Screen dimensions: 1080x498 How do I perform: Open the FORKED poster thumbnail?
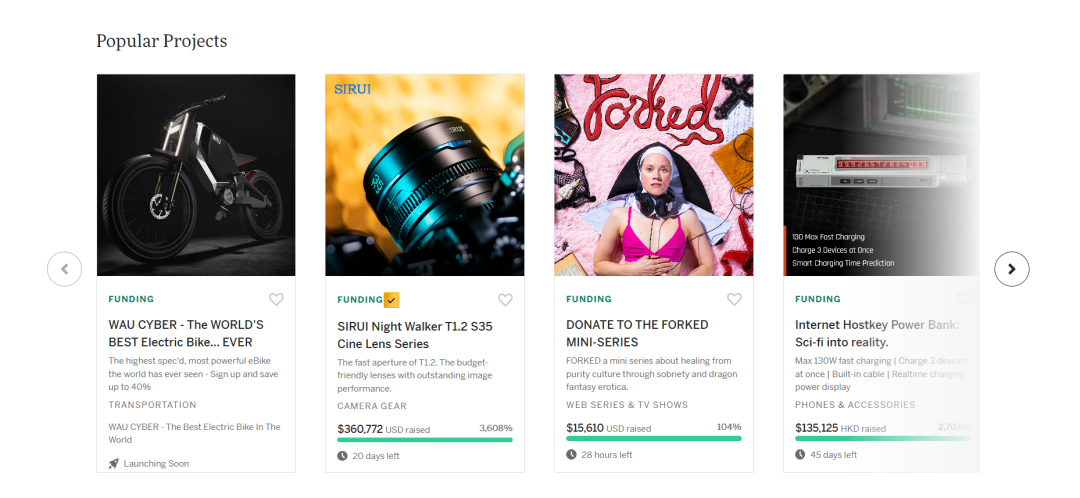(654, 175)
